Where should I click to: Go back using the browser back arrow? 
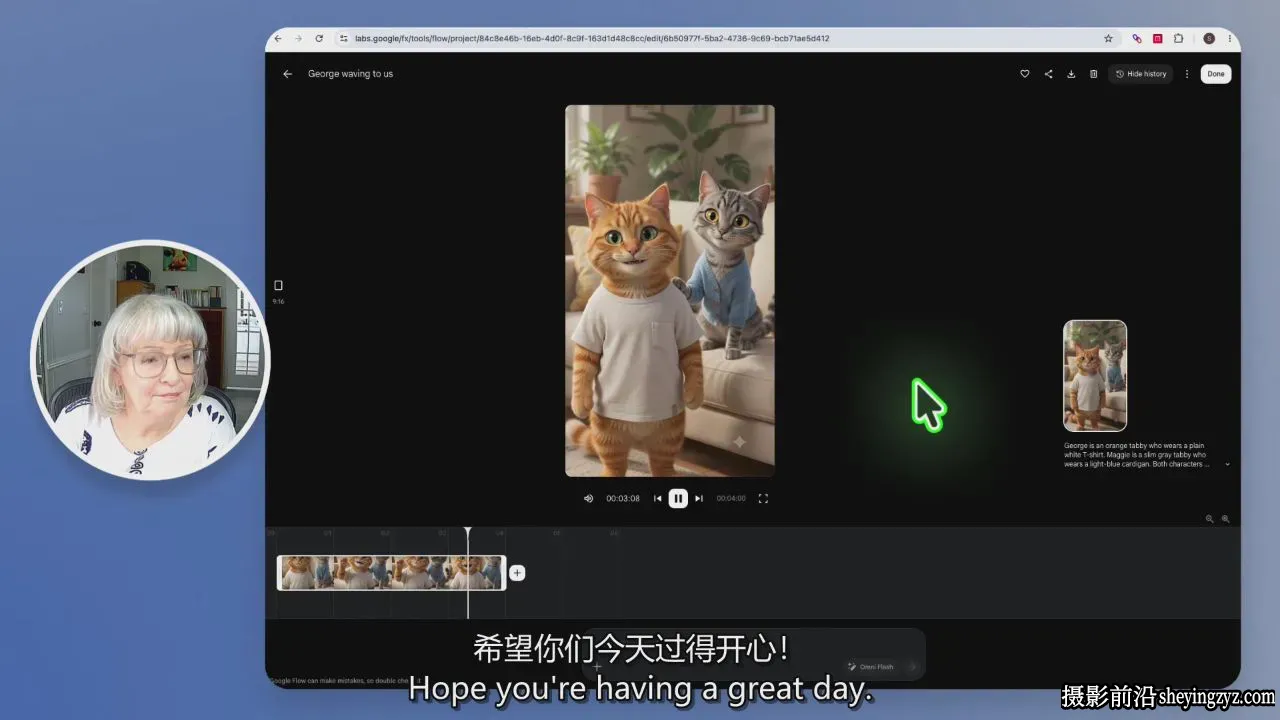click(278, 39)
